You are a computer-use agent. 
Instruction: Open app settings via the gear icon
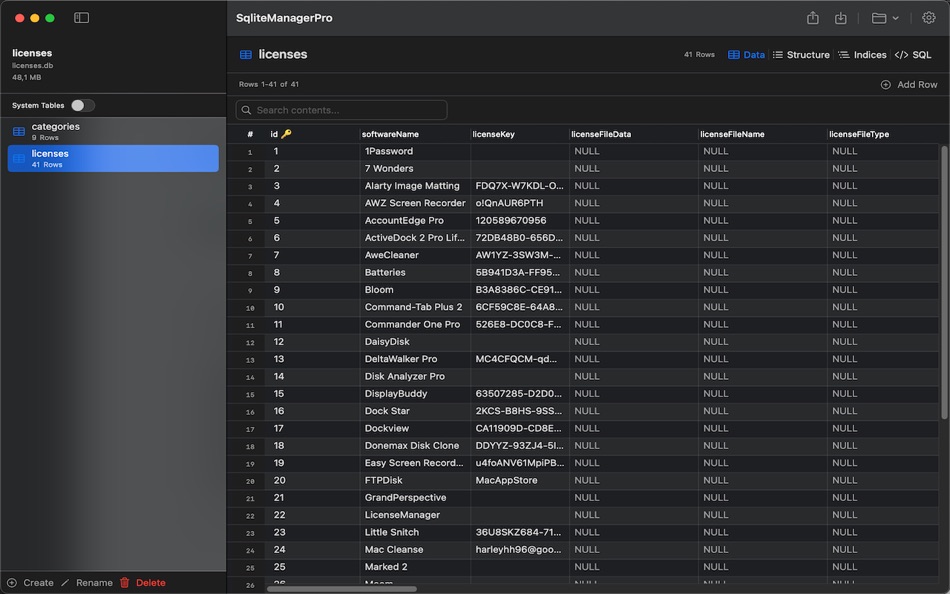tap(929, 17)
